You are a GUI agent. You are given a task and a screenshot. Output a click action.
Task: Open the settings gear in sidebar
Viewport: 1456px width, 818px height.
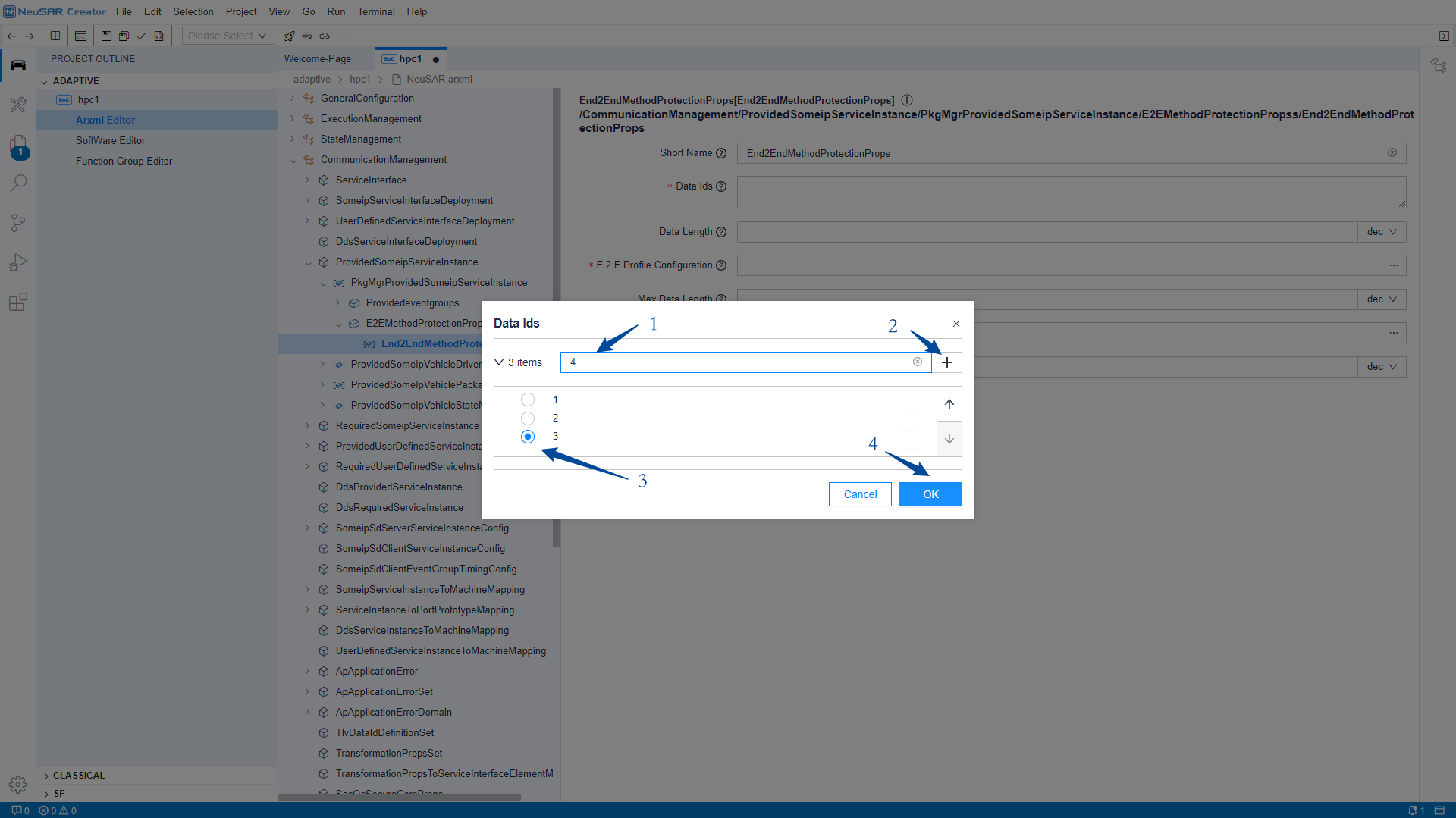[18, 784]
